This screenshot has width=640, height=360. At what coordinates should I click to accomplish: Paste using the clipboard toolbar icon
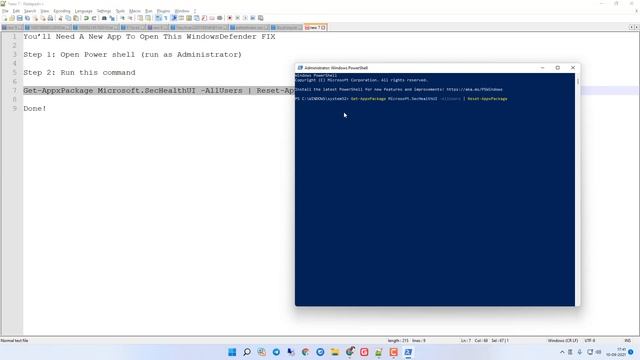pyautogui.click(x=76, y=18)
